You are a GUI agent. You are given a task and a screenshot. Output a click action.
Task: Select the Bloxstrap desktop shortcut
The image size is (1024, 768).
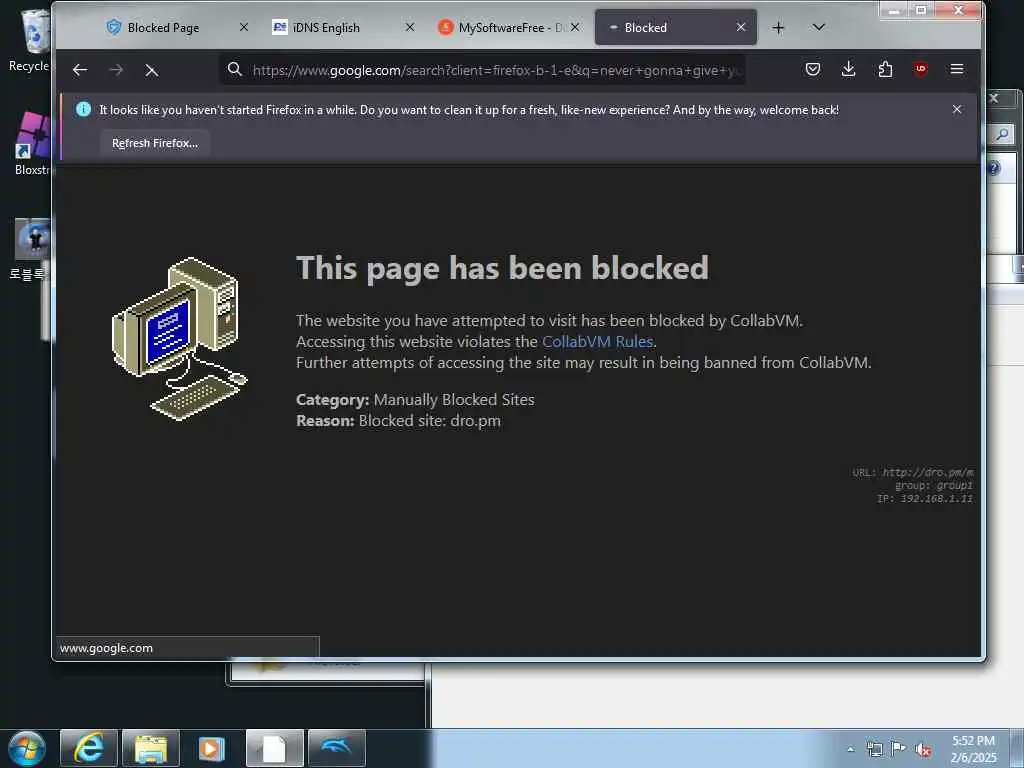(31, 144)
